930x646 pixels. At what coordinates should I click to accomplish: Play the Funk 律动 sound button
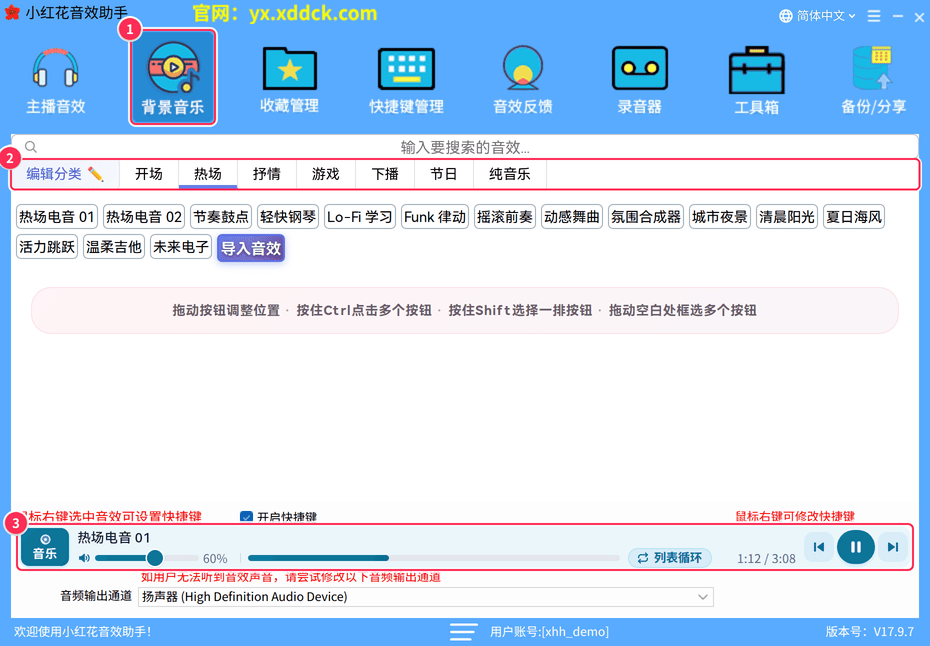[x=435, y=217]
